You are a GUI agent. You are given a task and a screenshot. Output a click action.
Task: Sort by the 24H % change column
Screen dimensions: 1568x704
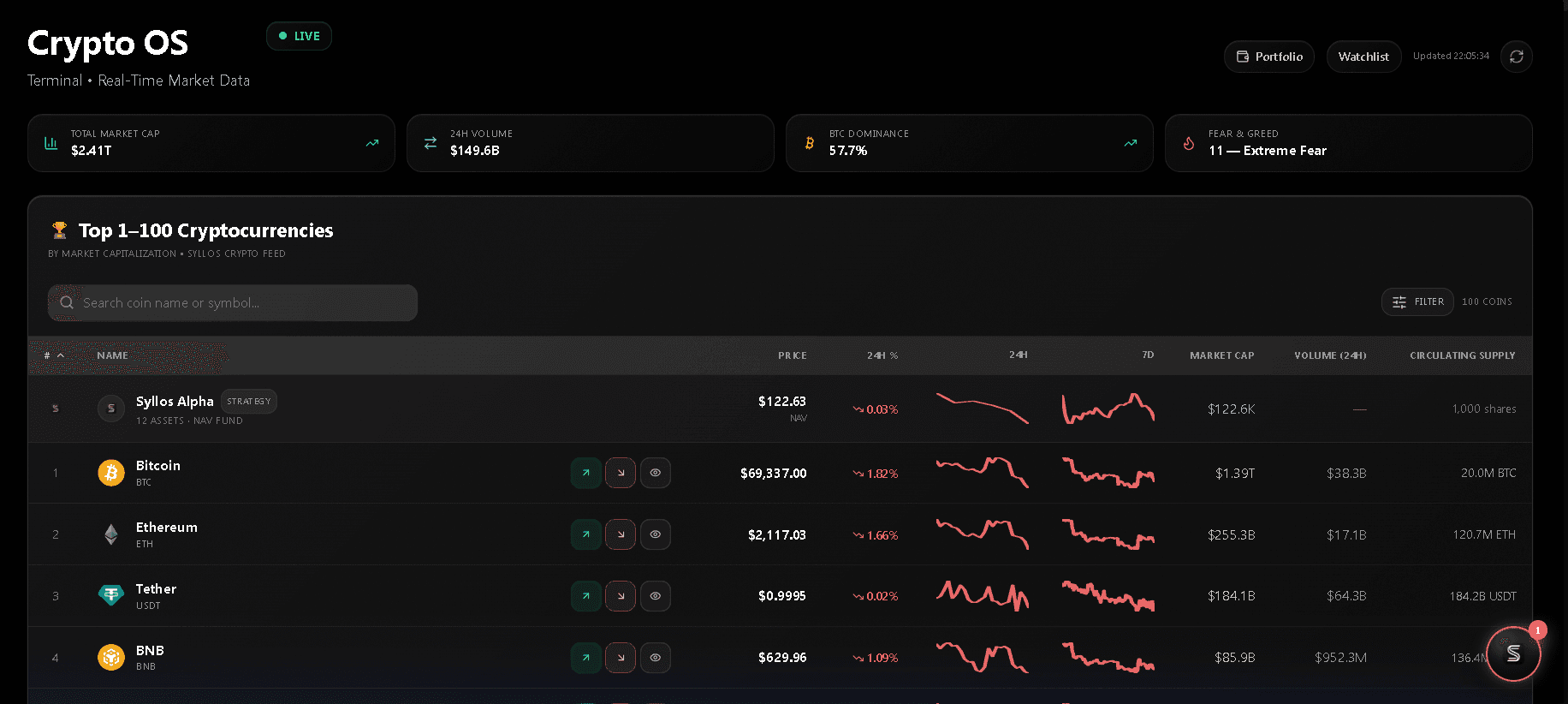point(882,355)
